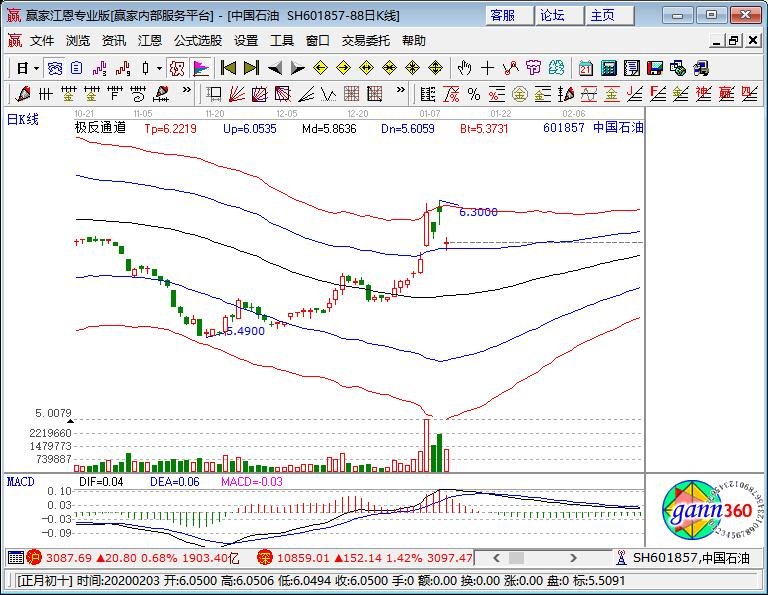Open the 公式选股 menu
The width and height of the screenshot is (768, 595).
(x=197, y=41)
